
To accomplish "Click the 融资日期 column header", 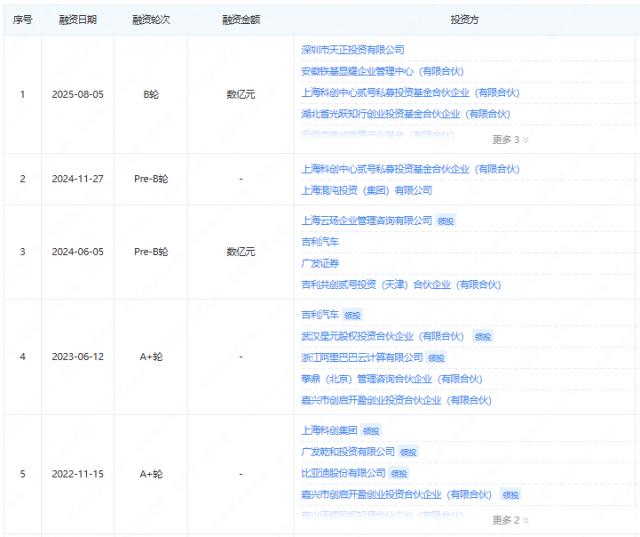I will click(x=78, y=20).
